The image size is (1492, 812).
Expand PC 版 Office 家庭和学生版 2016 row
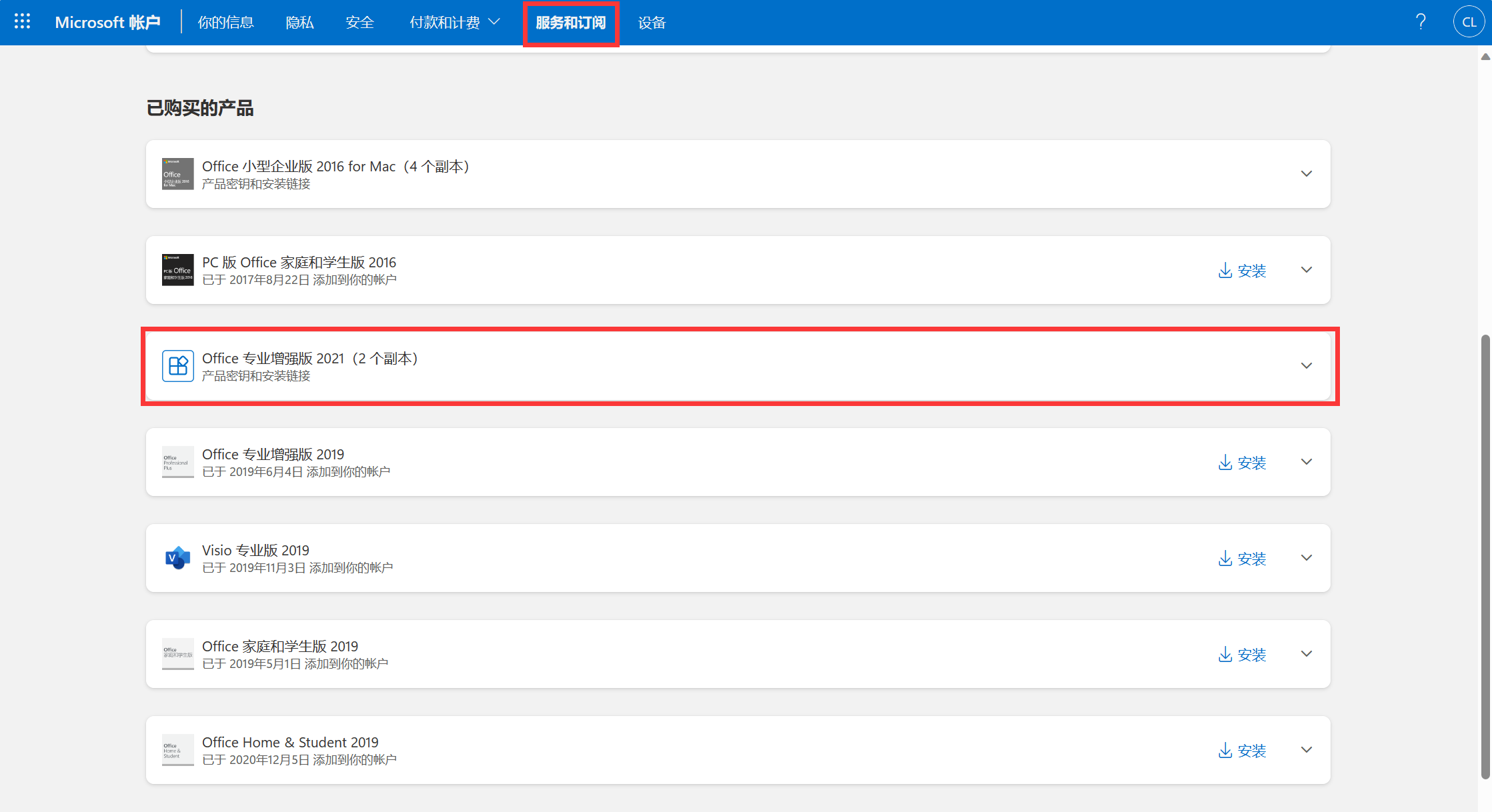pos(1307,270)
